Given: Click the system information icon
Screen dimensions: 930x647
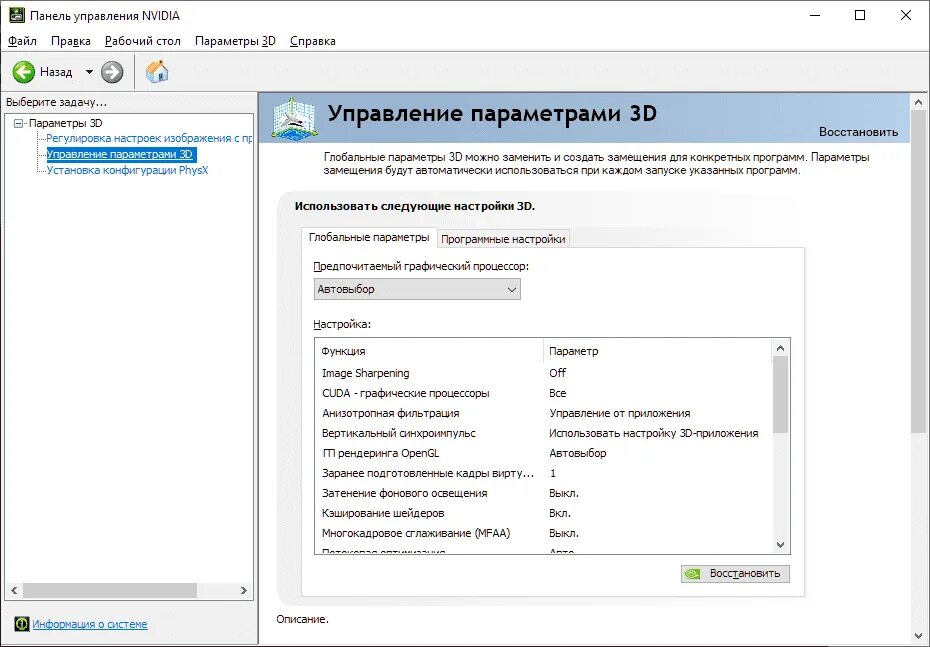Looking at the screenshot, I should pos(21,624).
